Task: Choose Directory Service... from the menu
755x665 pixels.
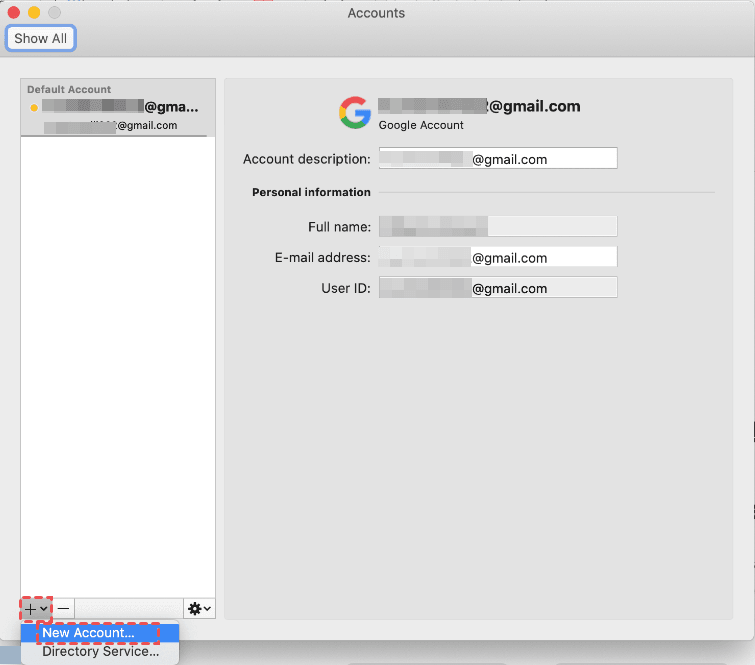Action: (100, 652)
